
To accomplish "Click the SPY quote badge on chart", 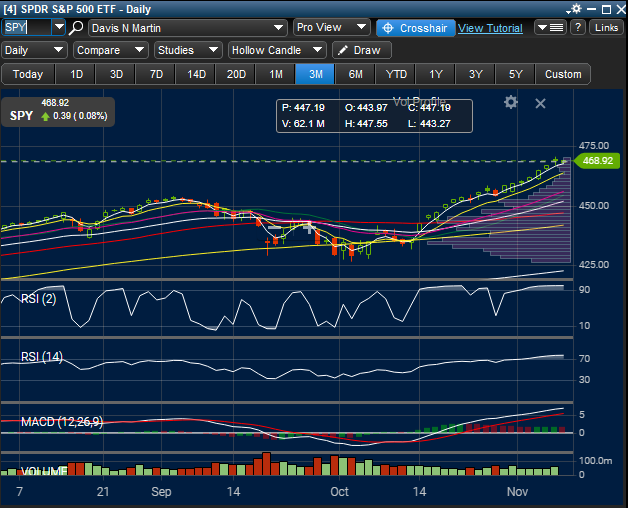I will pyautogui.click(x=58, y=112).
